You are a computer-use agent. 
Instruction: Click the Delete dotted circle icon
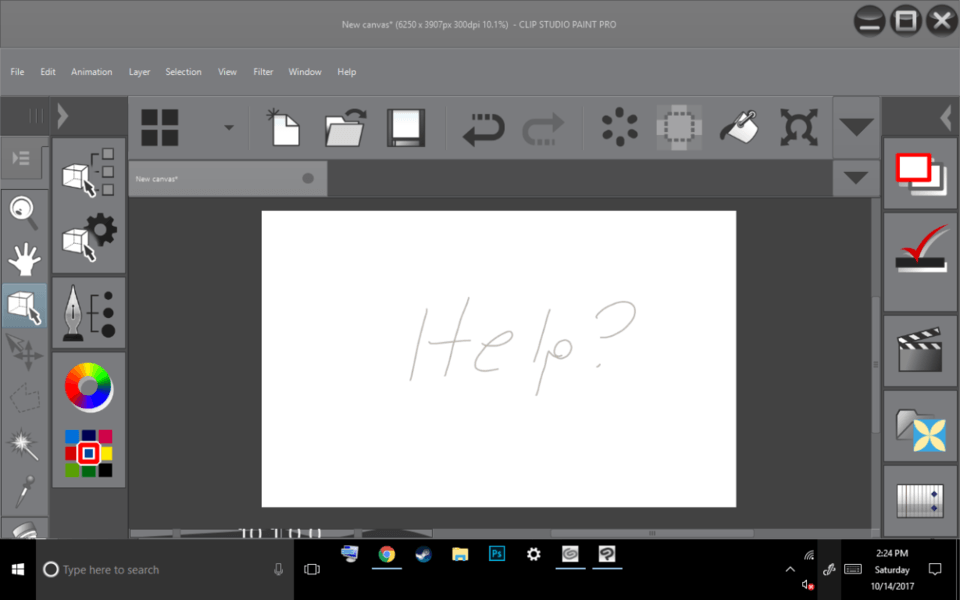(620, 127)
